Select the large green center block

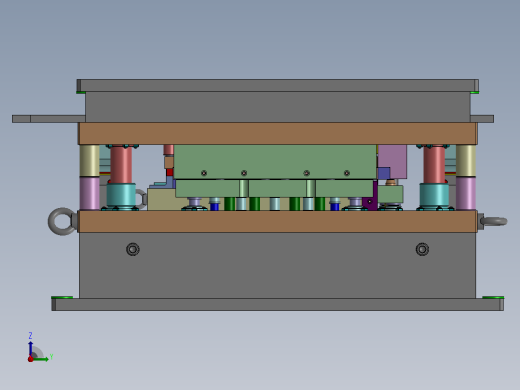[275, 162]
